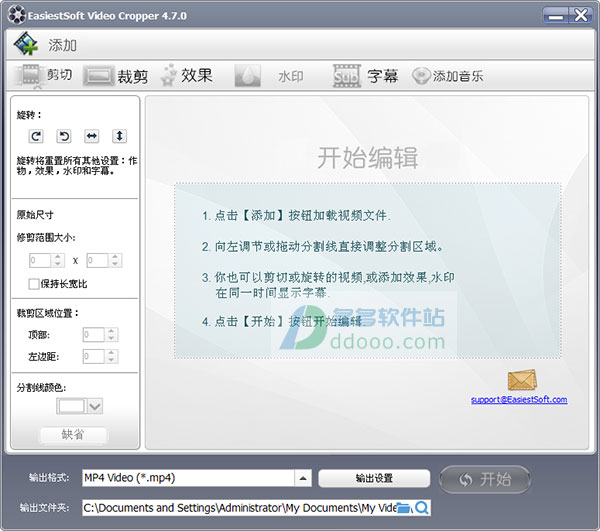600x531 pixels.
Task: Click the 开始编辑 heading text
Action: 367,158
